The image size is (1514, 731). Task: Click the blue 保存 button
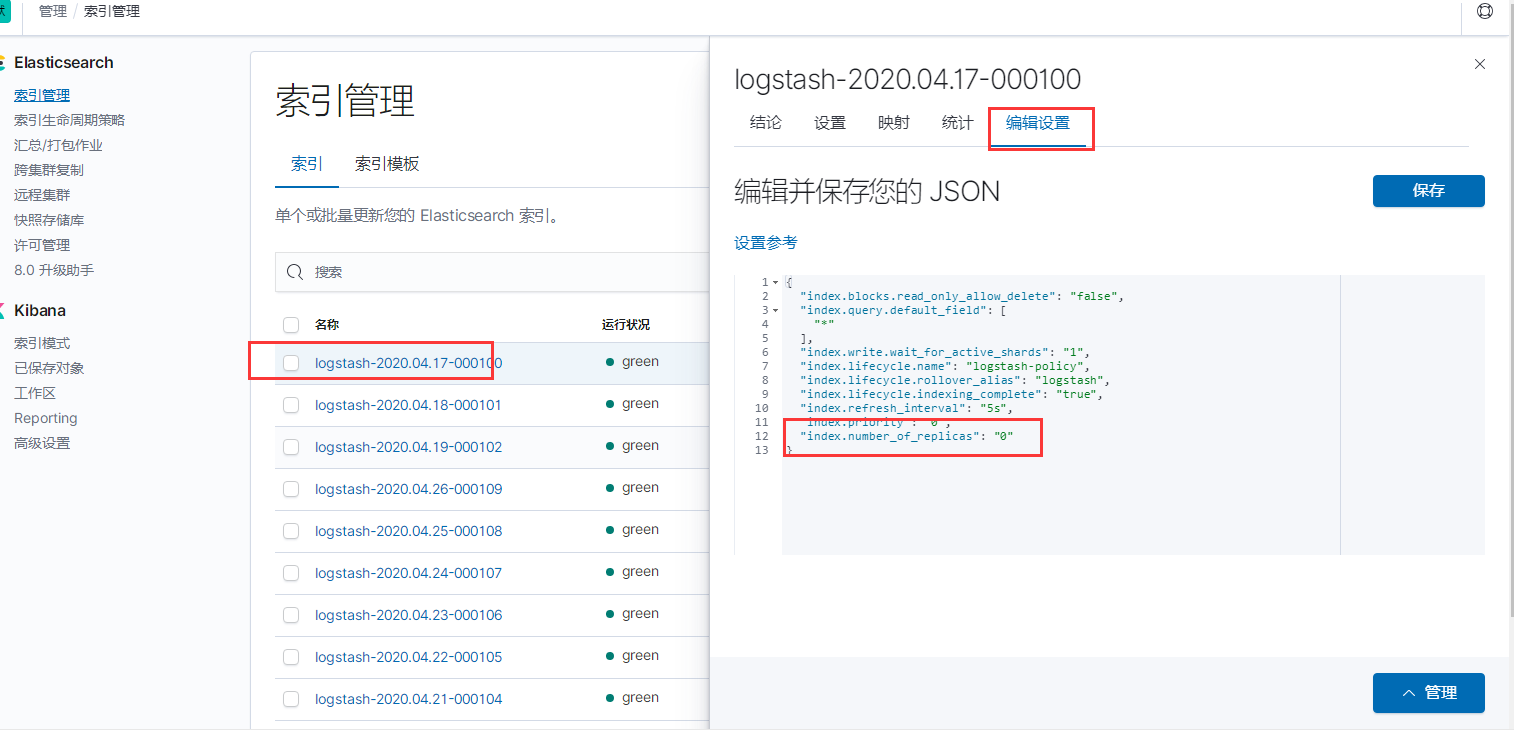1428,191
